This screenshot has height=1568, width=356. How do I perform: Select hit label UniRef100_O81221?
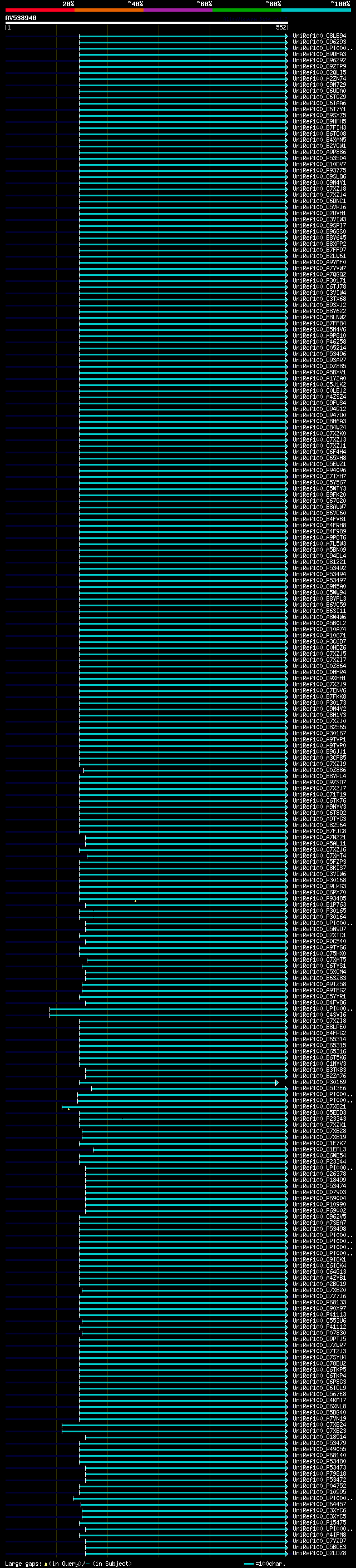319,562
